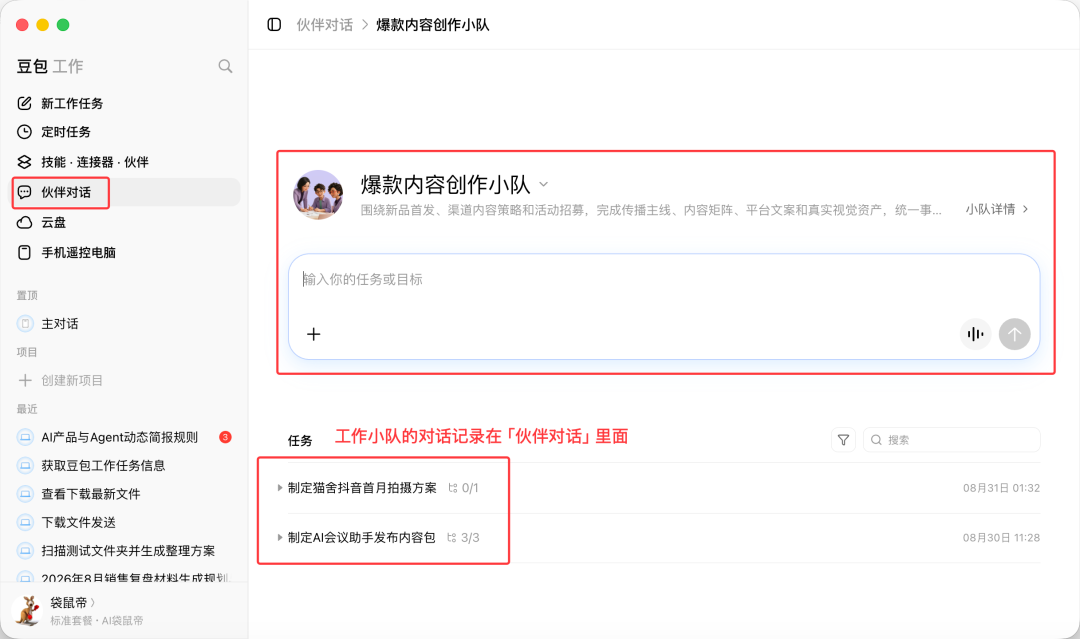The height and width of the screenshot is (639, 1080).
Task: Expand the 爆款内容创作小队 dropdown chevron
Action: tap(543, 184)
